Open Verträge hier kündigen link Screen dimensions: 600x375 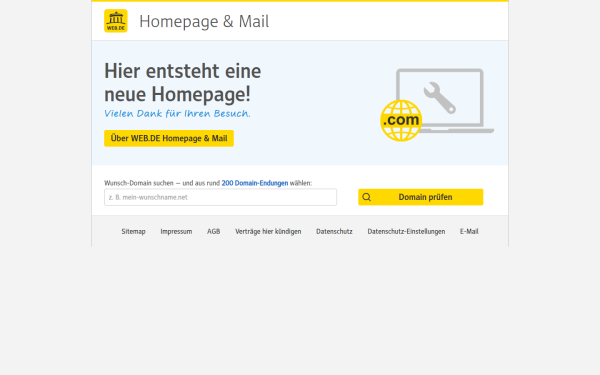[x=268, y=231]
